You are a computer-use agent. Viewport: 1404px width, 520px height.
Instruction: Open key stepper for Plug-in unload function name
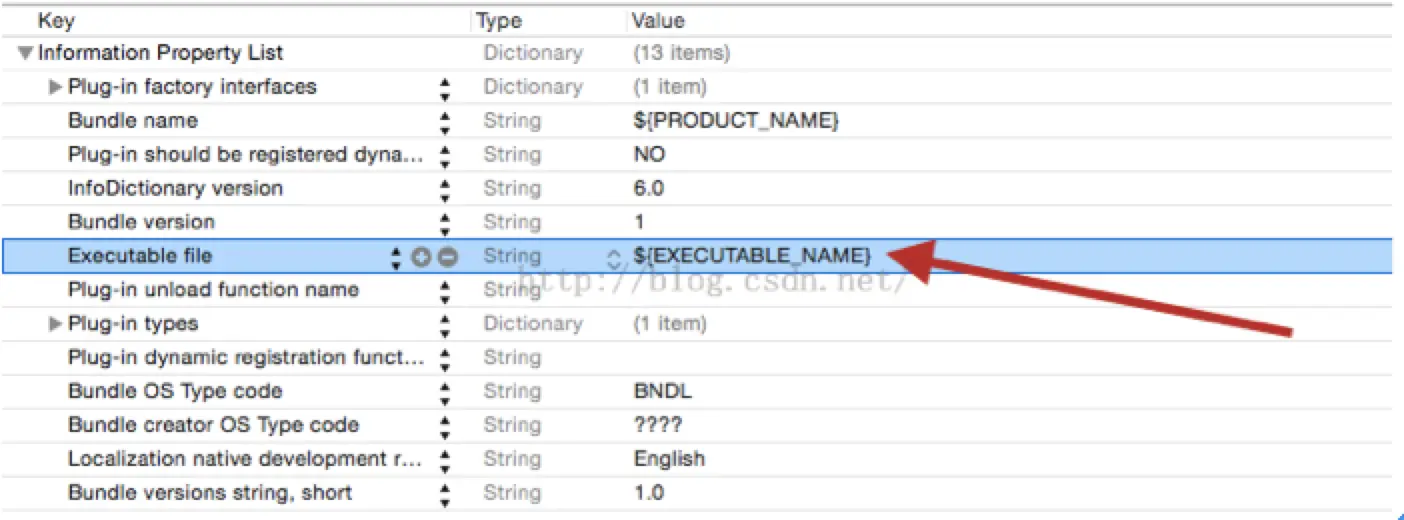pyautogui.click(x=445, y=291)
